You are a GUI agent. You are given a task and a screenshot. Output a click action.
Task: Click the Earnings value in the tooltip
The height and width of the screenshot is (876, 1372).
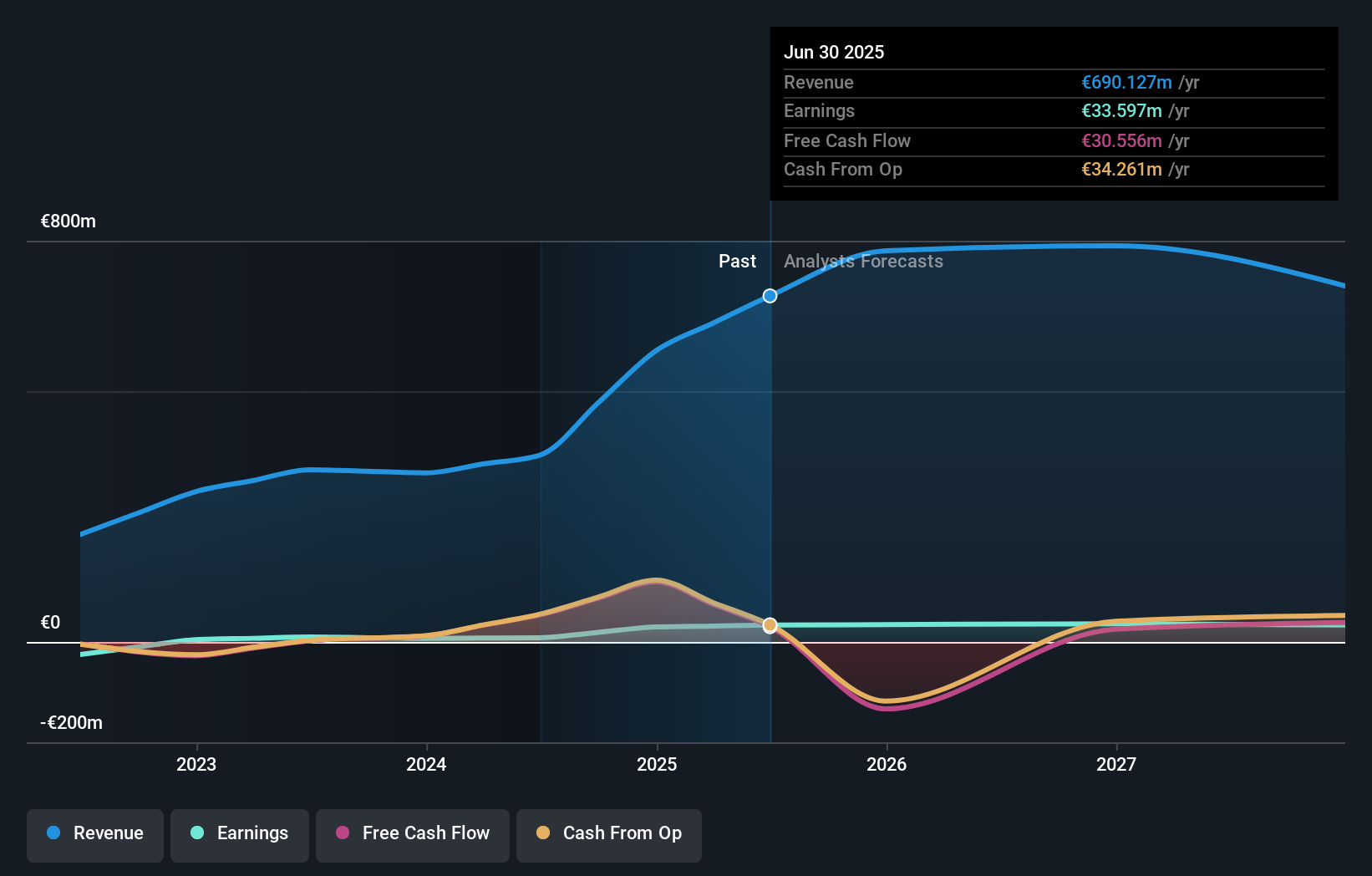point(1120,110)
